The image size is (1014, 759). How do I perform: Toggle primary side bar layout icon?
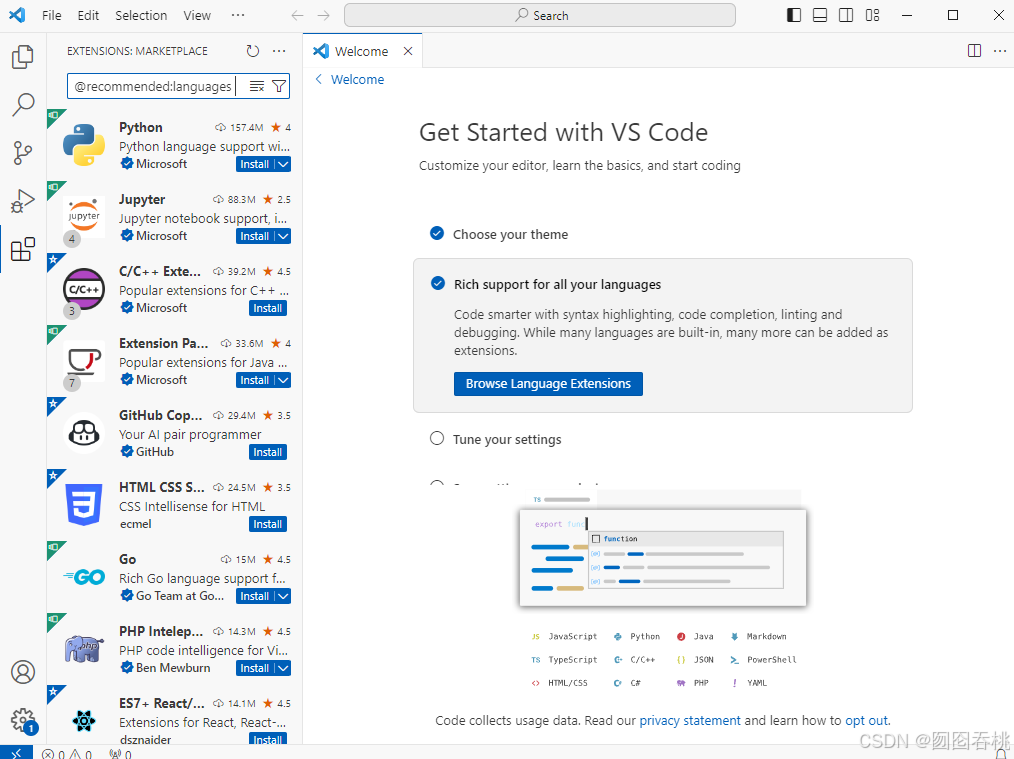793,16
